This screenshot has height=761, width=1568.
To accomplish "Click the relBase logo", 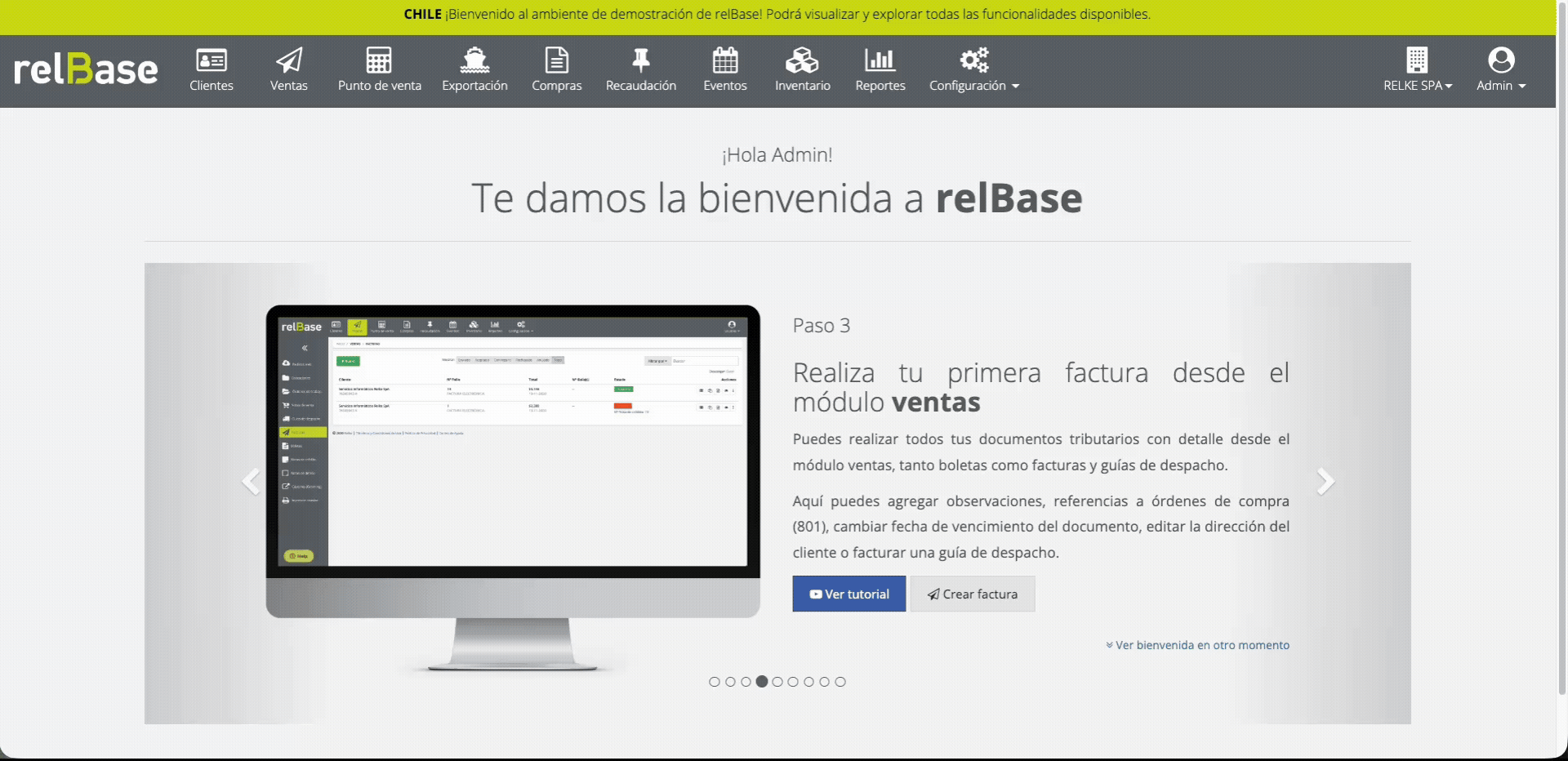I will pos(86,70).
